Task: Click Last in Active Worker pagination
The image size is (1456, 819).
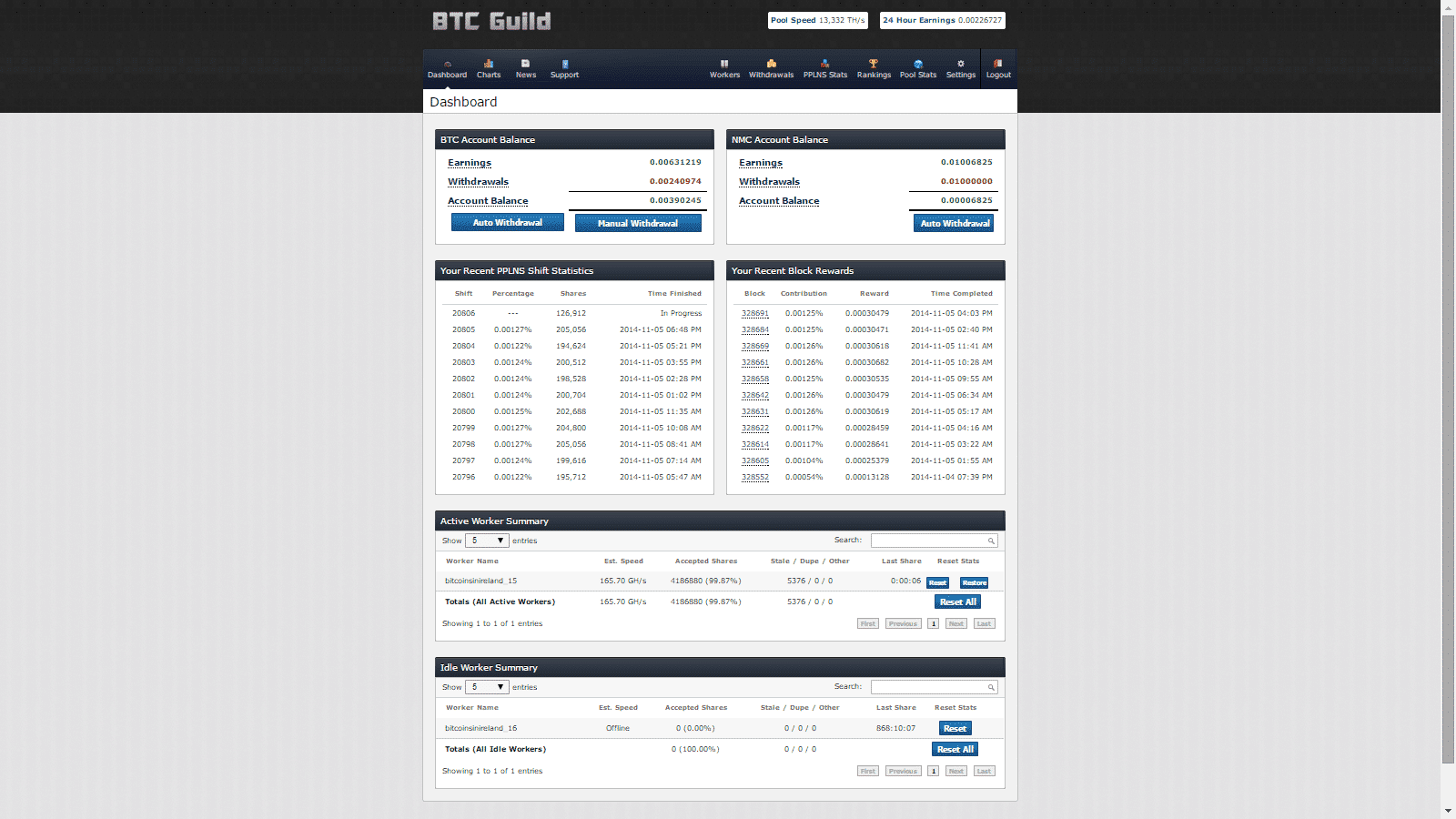Action: point(984,623)
